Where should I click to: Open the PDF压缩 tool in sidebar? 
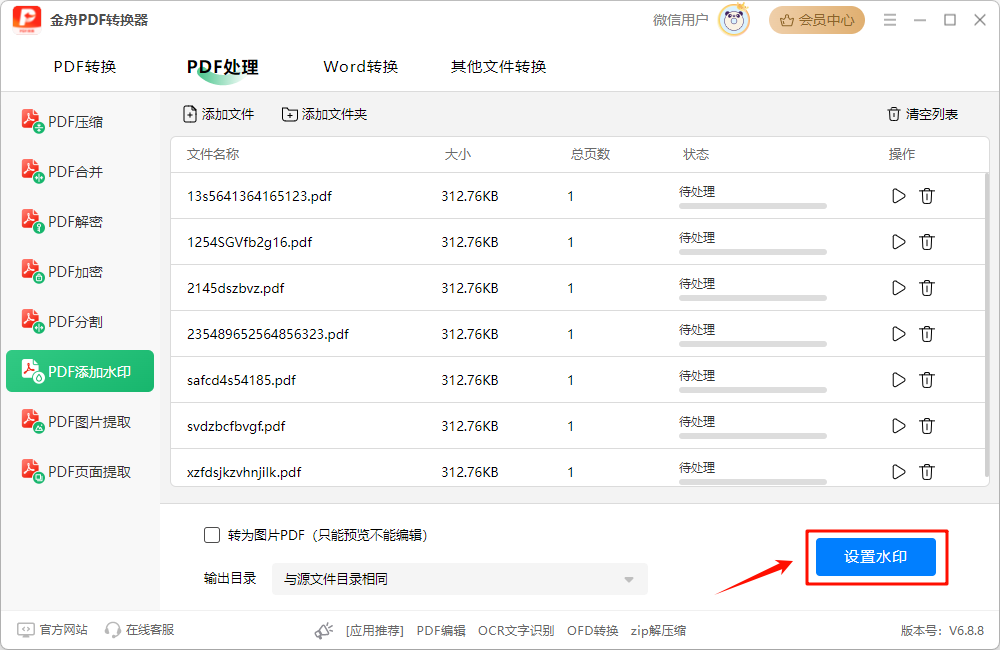point(80,121)
